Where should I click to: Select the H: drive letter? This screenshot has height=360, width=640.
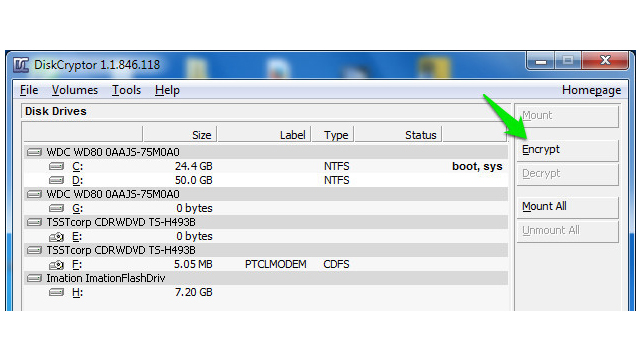(x=78, y=293)
